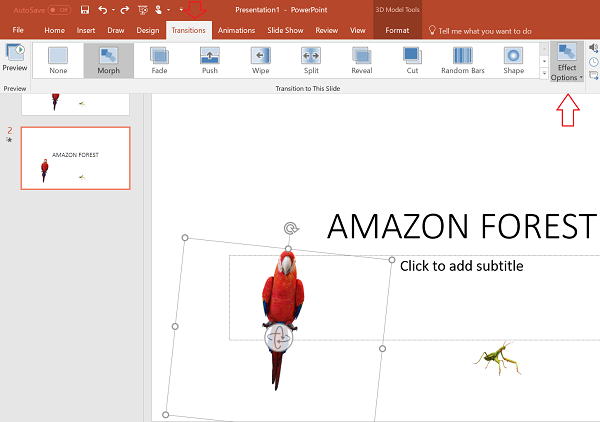This screenshot has width=600, height=422.
Task: Open the Effect Options dropdown
Action: coord(567,62)
